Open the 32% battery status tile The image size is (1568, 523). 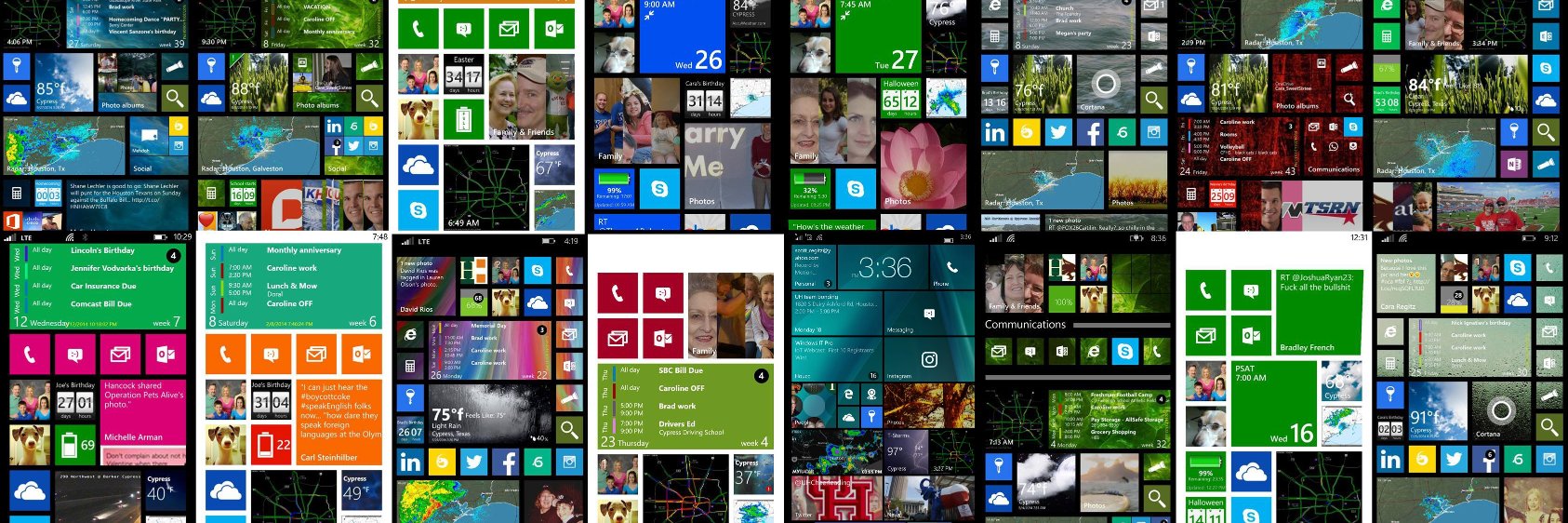[810, 189]
